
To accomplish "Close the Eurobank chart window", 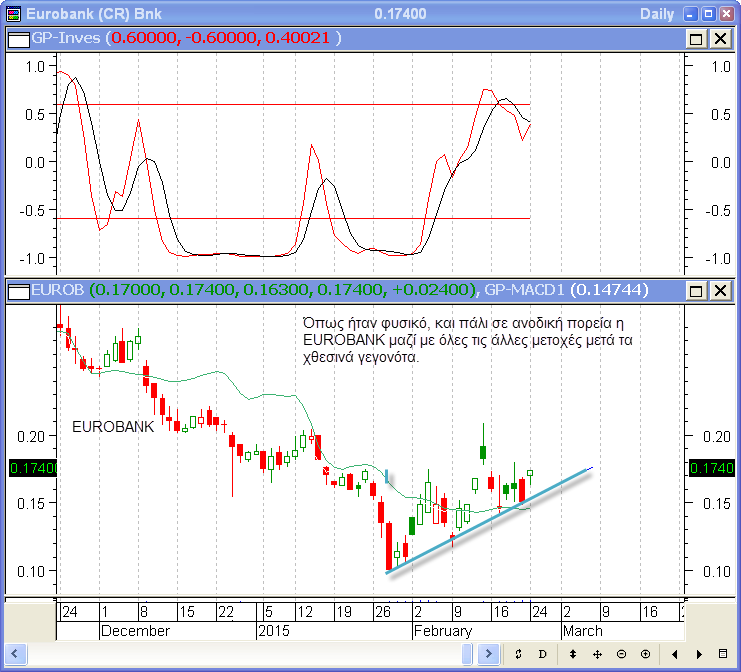I will (726, 14).
